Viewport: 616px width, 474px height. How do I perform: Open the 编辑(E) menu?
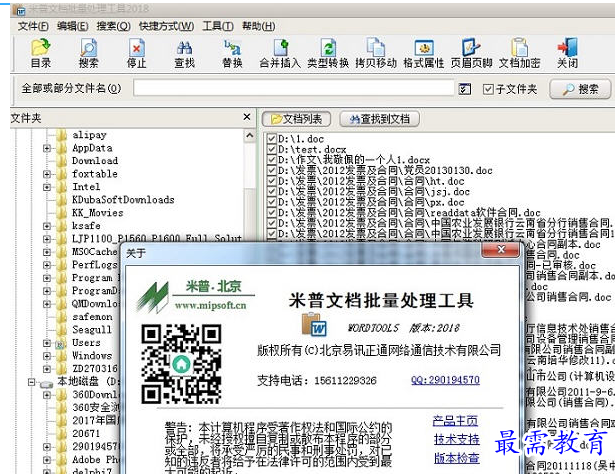(72, 26)
